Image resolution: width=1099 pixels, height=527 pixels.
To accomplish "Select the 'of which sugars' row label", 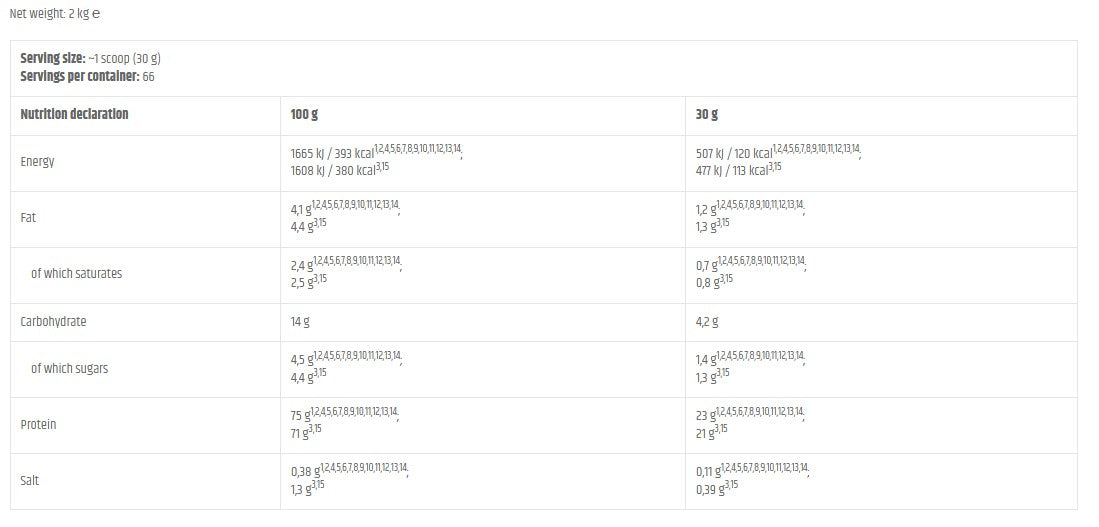I will coord(69,369).
